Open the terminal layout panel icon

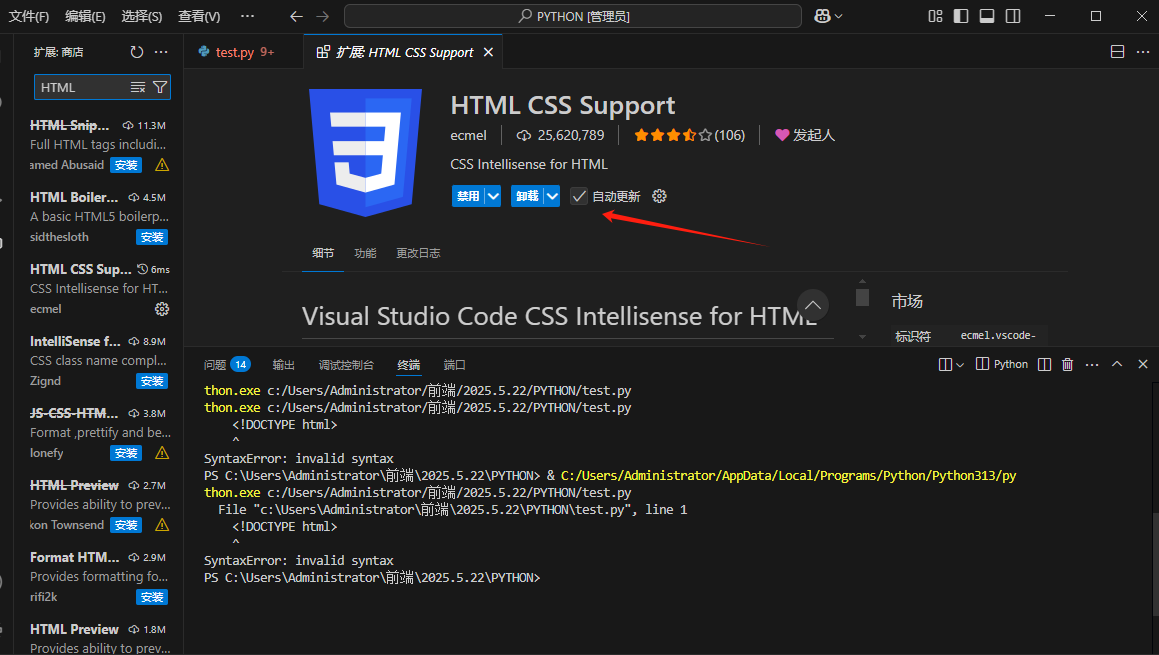click(x=945, y=364)
